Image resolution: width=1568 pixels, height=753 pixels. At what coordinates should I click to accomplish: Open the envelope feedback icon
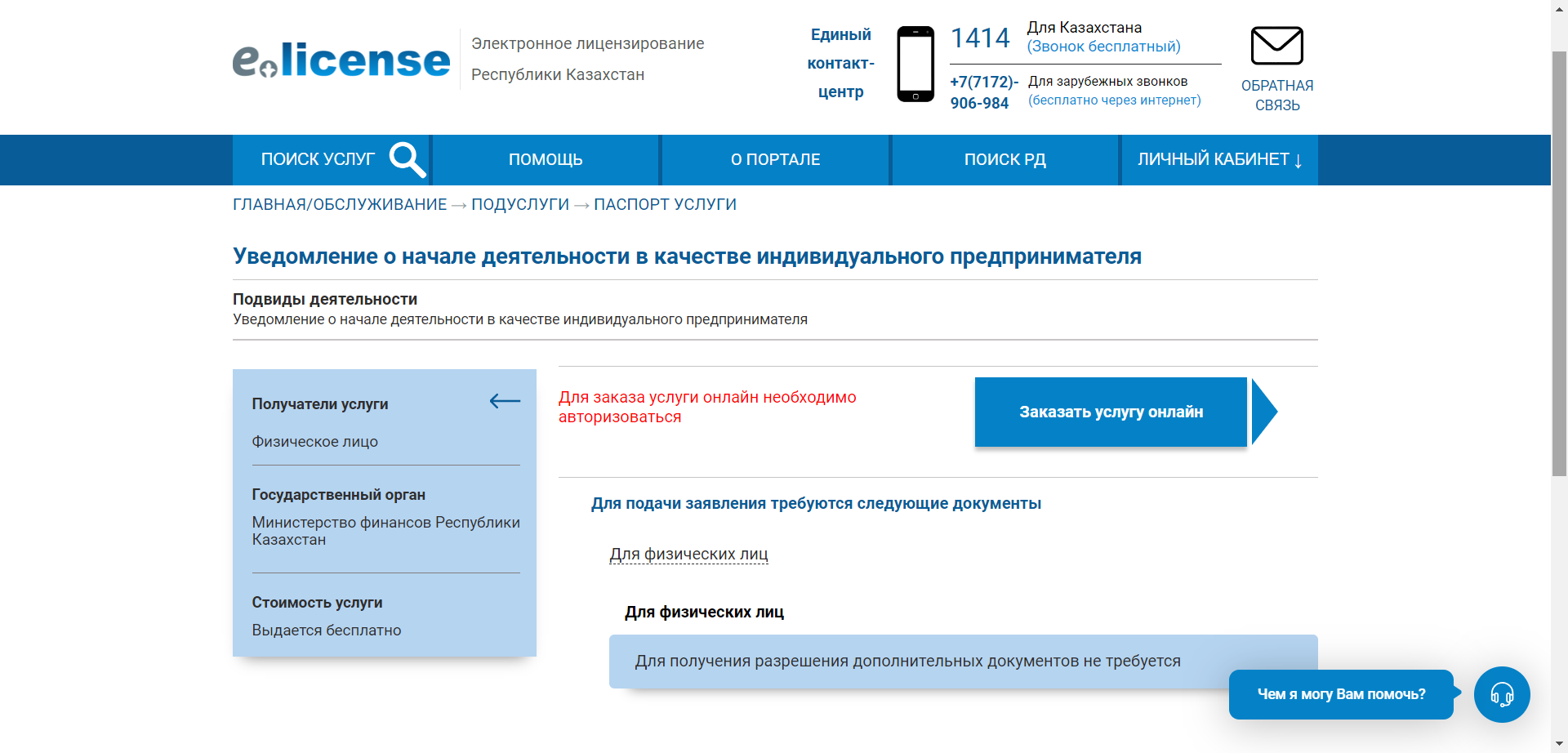click(x=1276, y=46)
